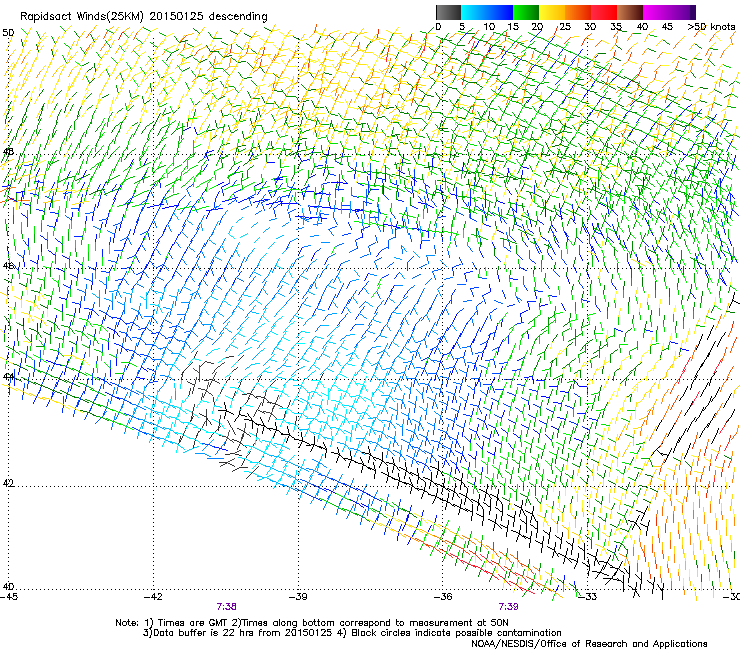This screenshot has width=740, height=650.
Task: Click the '35' legend scale label
Action: 616,27
